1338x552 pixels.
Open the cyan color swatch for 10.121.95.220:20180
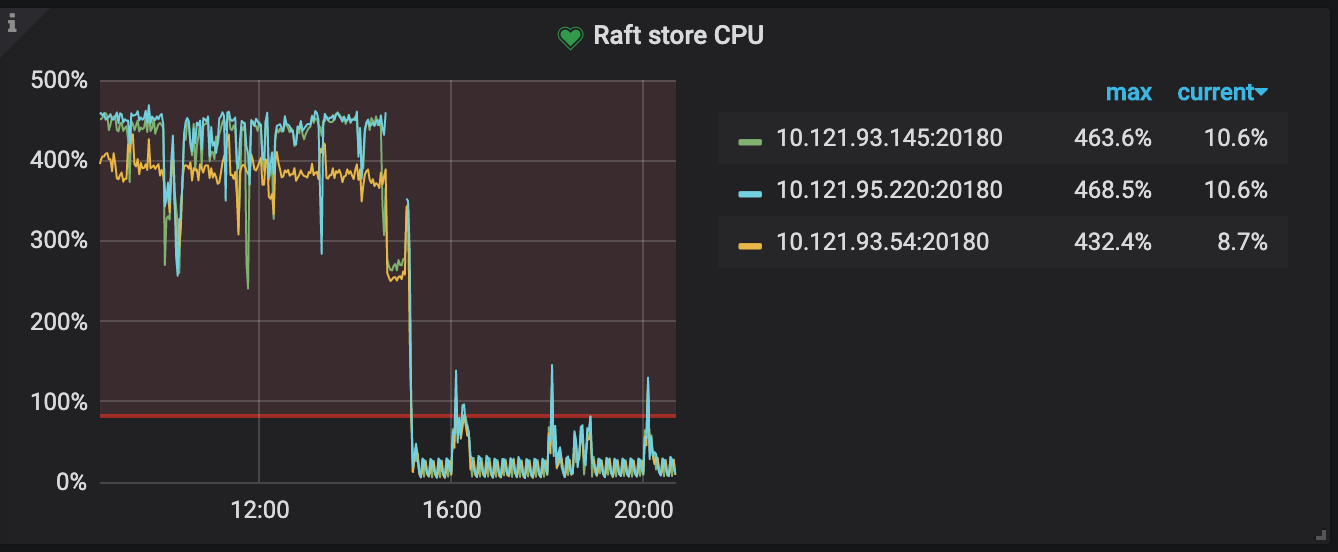(x=750, y=192)
